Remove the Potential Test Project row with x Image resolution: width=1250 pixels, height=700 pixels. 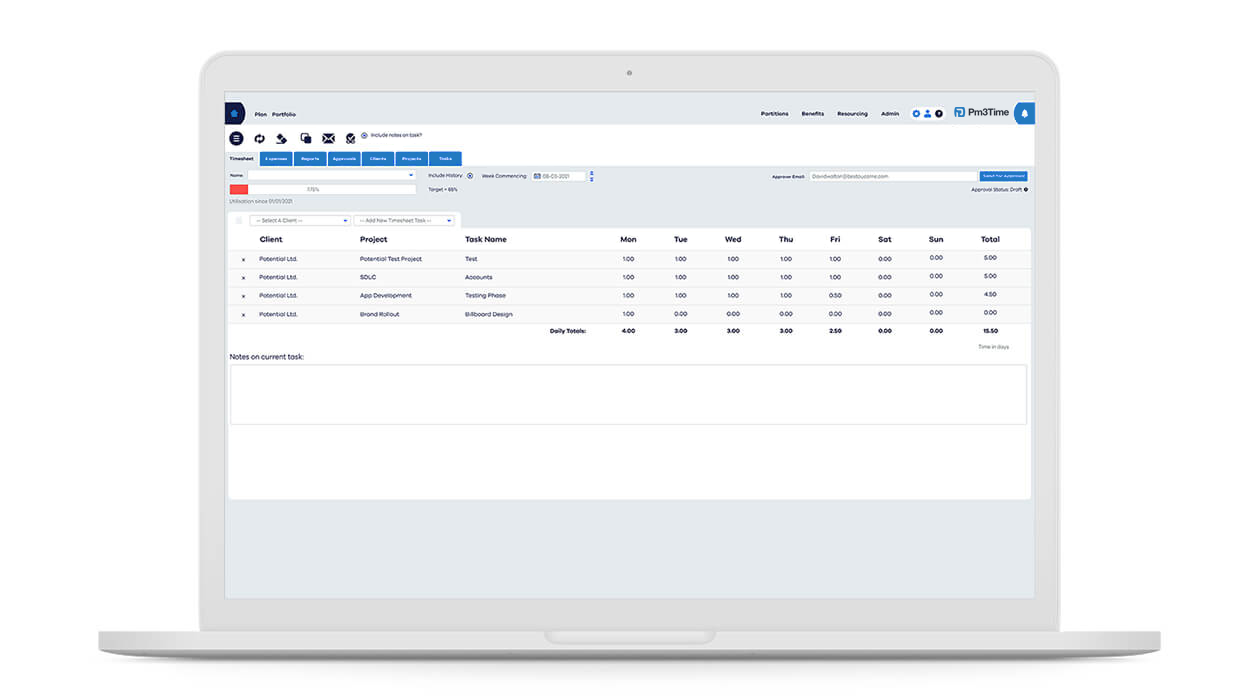coord(243,259)
